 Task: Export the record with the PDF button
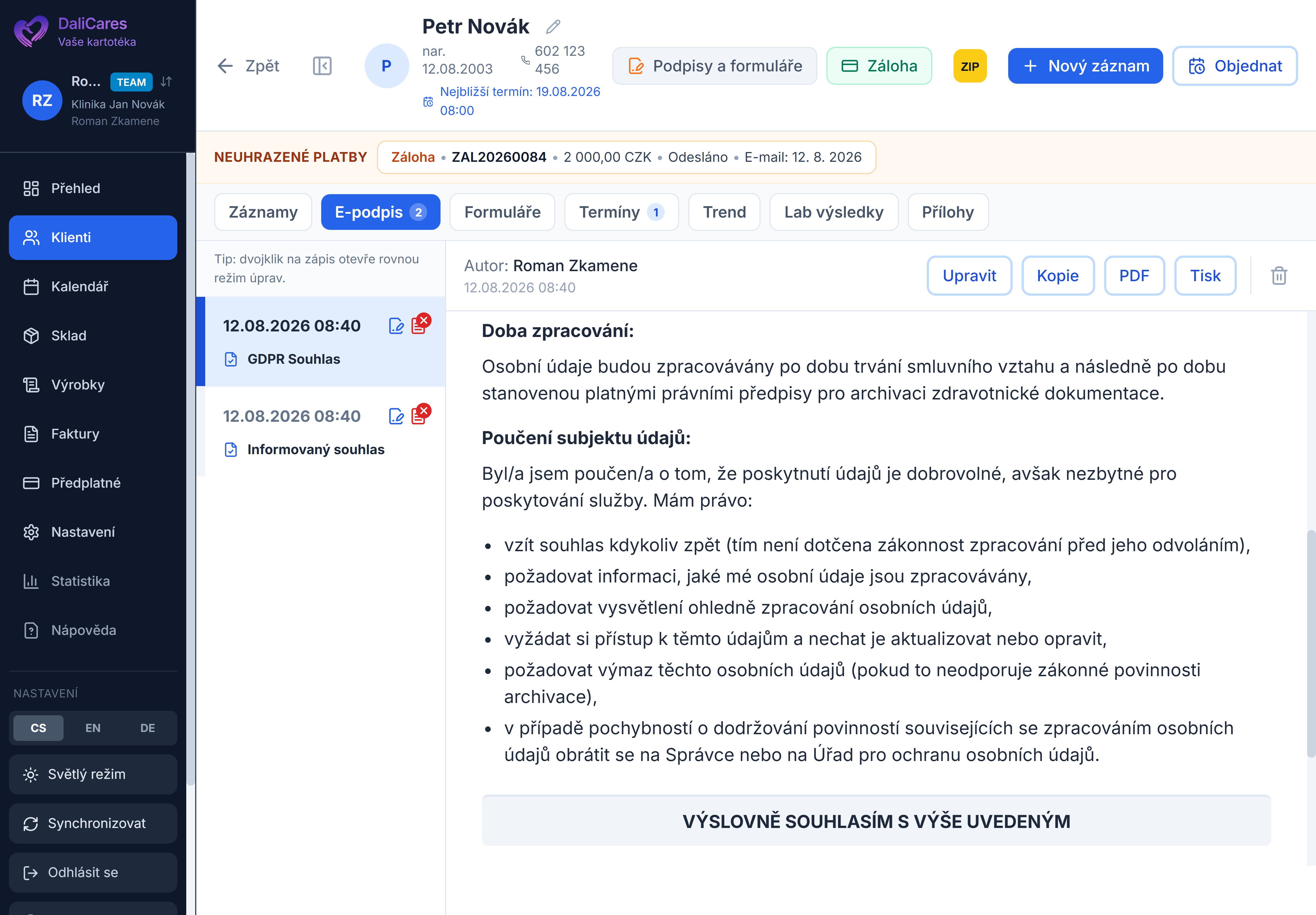click(1134, 276)
